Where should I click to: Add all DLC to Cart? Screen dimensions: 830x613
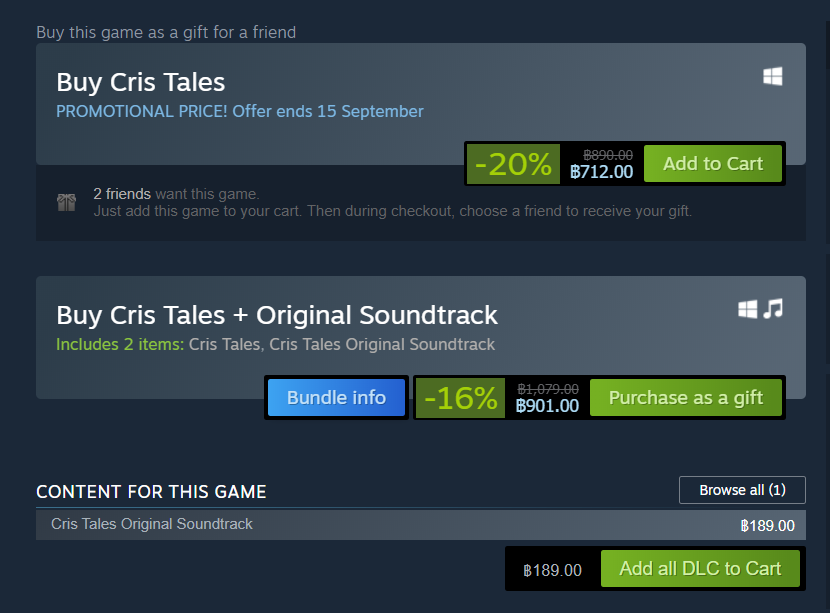pyautogui.click(x=700, y=569)
